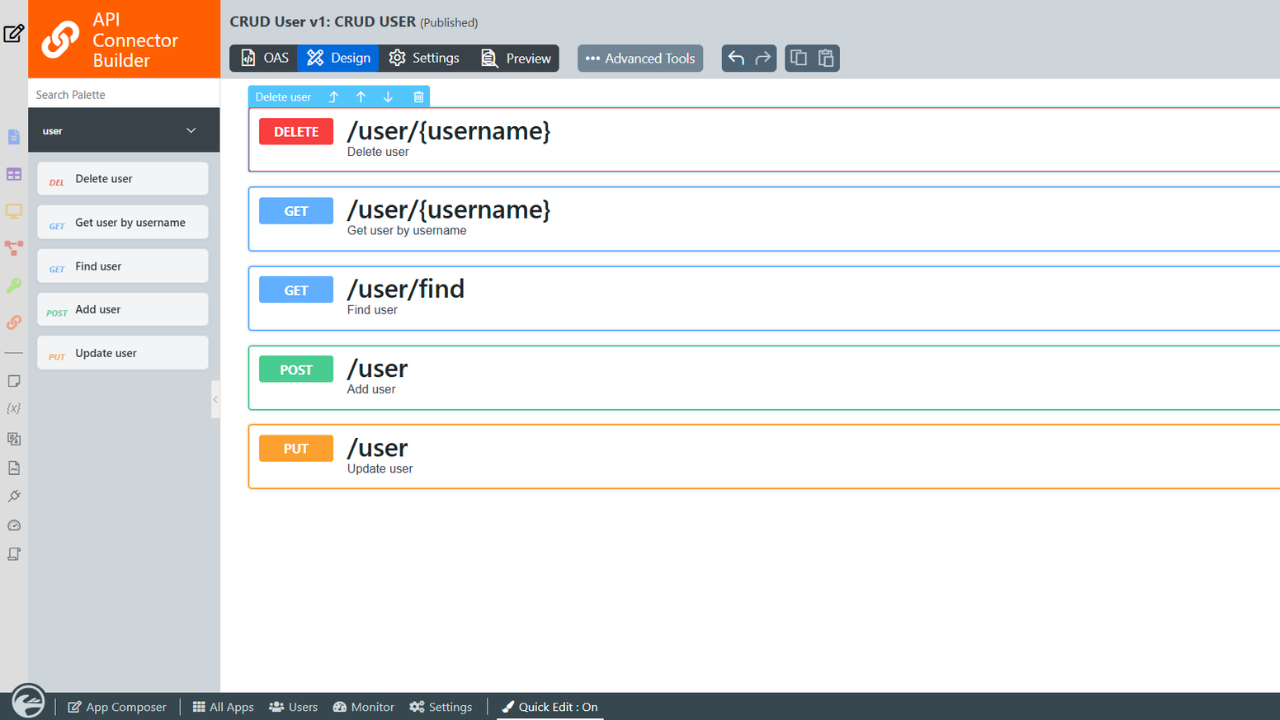This screenshot has height=720, width=1280.
Task: Click the edit pencil icon top-left
Action: (x=14, y=34)
